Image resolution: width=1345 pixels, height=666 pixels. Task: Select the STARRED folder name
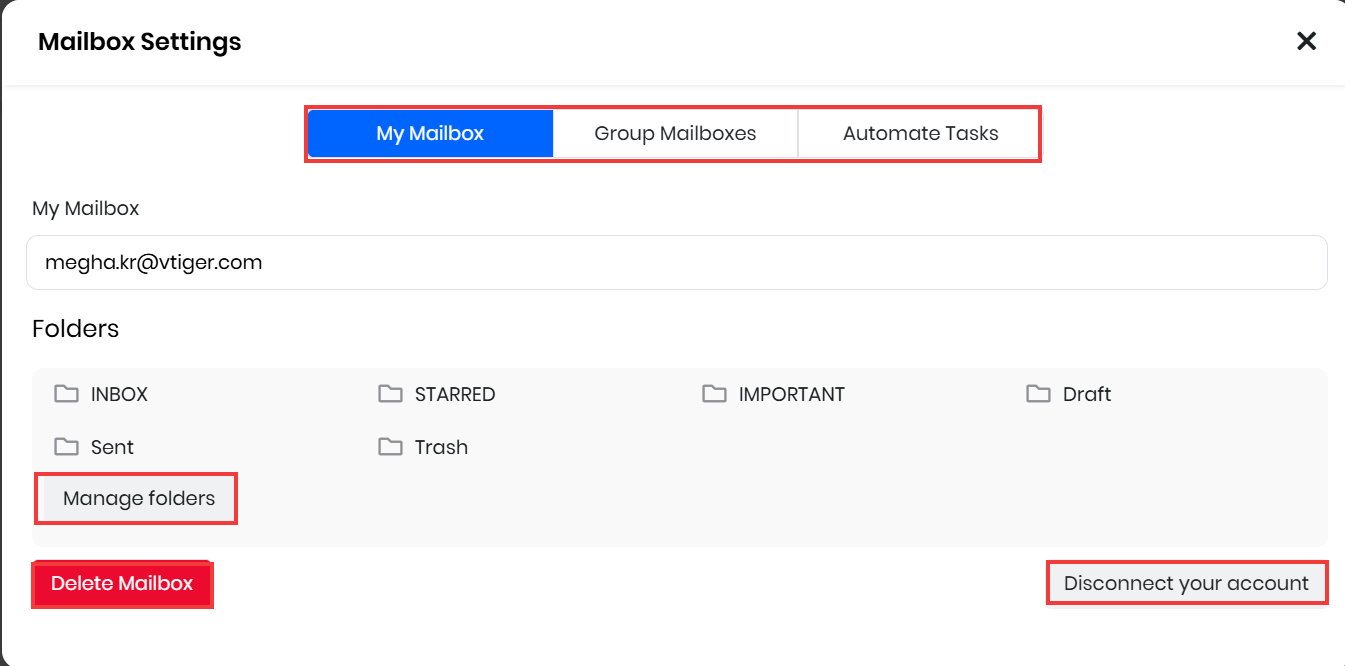[455, 395]
